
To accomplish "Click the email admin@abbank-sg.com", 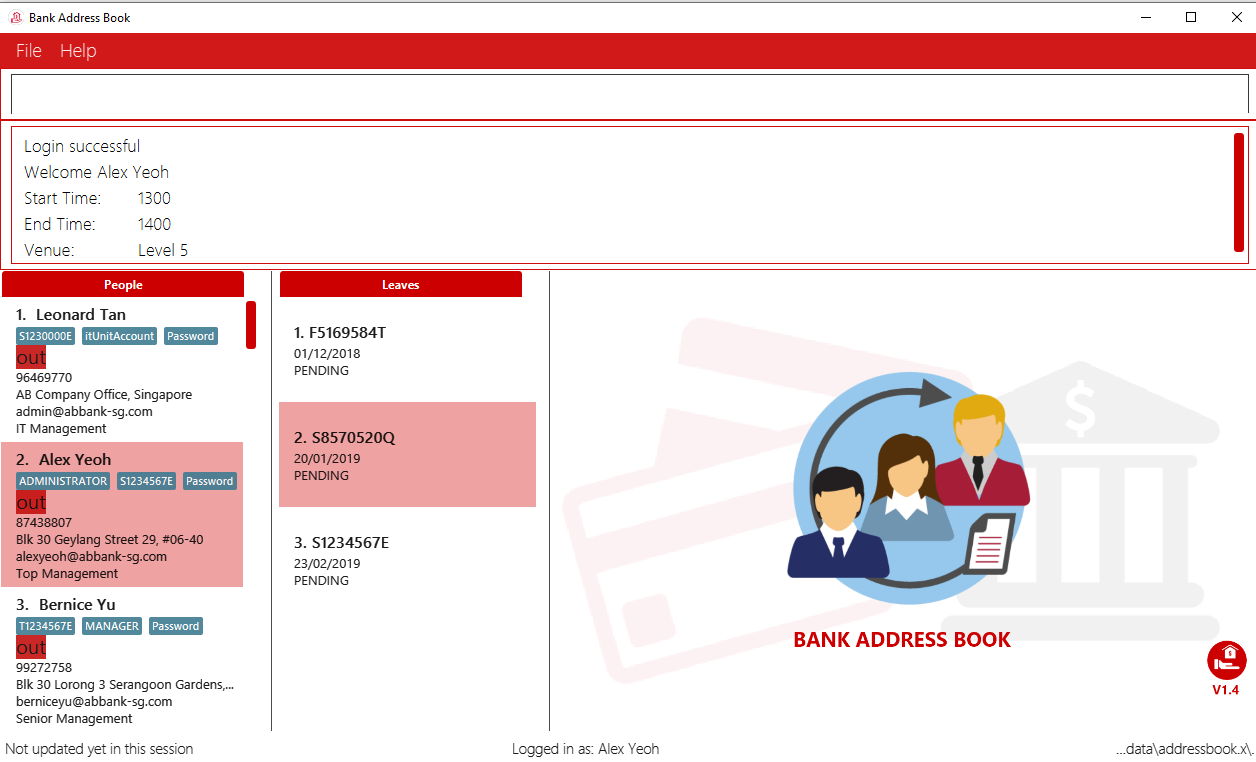I will click(x=84, y=411).
